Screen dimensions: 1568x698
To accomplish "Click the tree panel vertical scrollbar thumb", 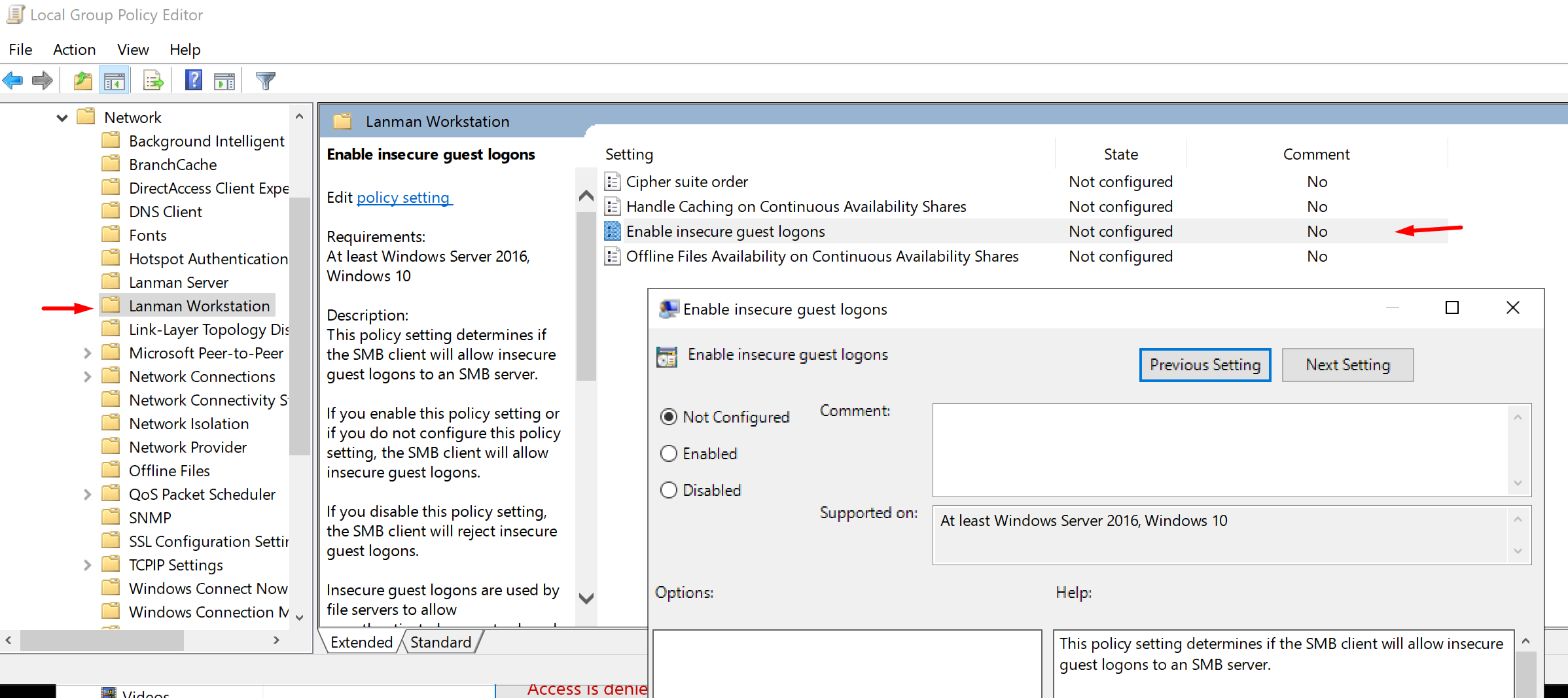I will (300, 326).
